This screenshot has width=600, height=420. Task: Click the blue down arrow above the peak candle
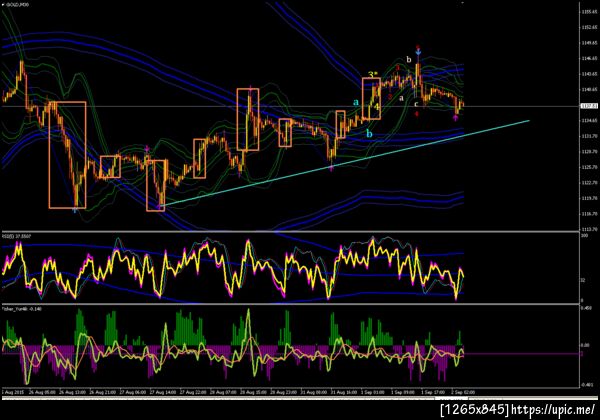(418, 52)
